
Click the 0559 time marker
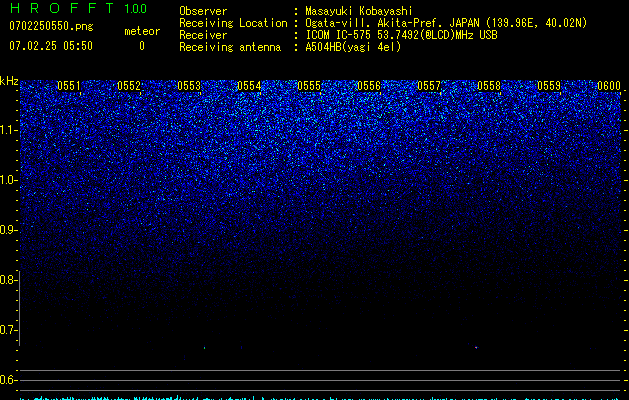point(549,86)
